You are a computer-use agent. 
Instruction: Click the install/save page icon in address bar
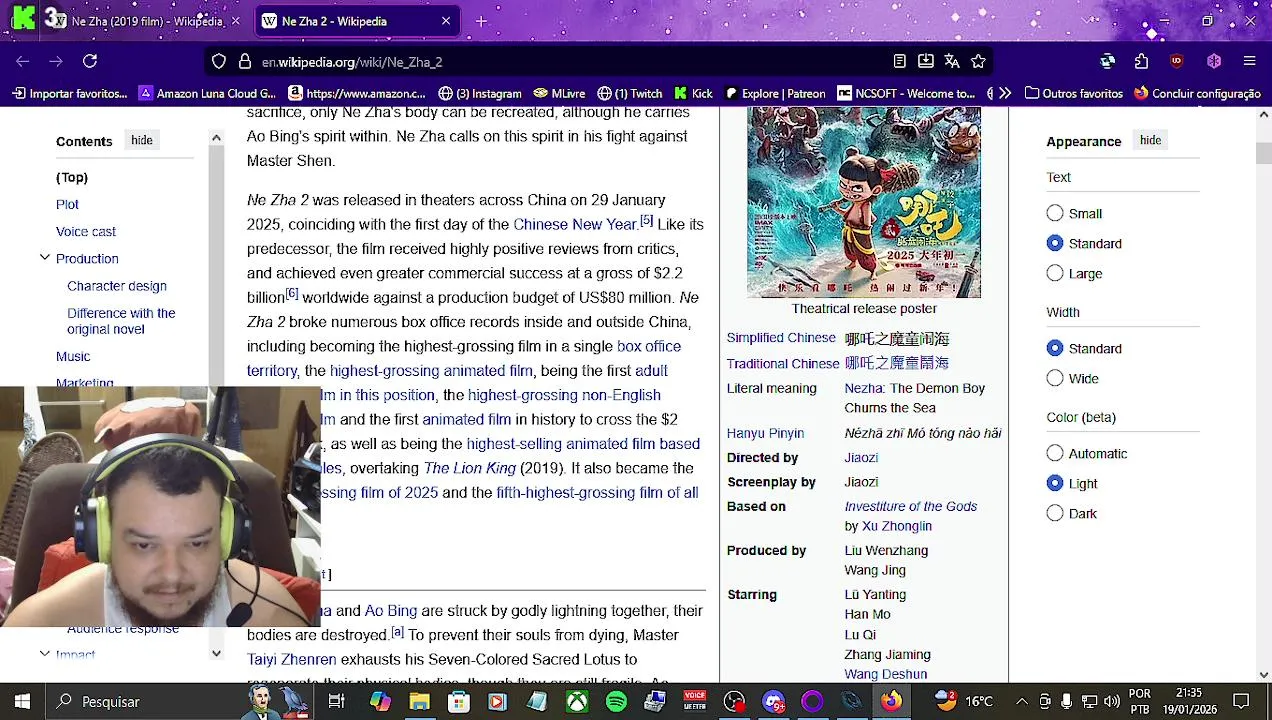pos(926,61)
